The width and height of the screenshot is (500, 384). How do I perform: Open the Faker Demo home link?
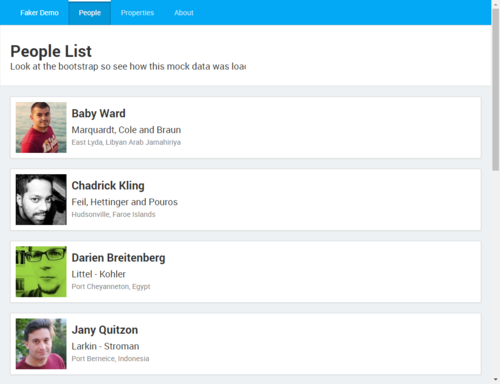click(39, 13)
